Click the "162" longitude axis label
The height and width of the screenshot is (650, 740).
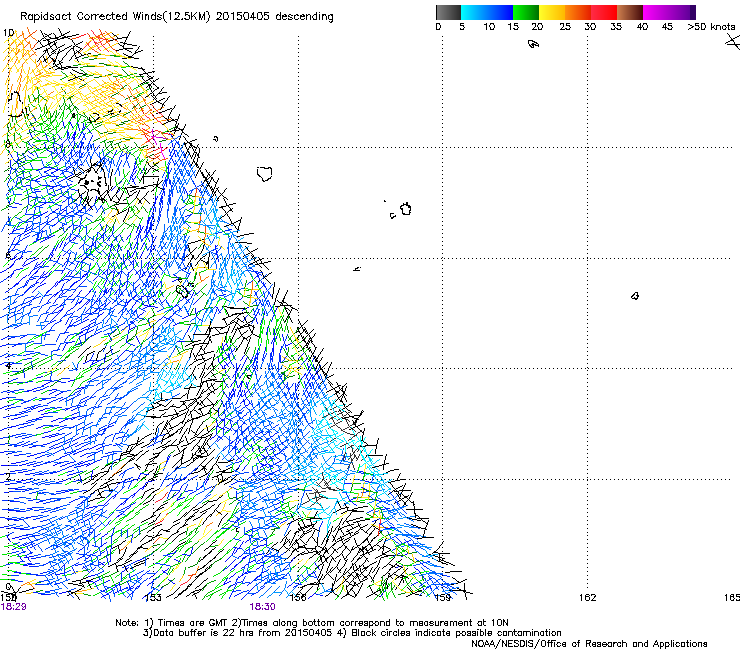588,598
